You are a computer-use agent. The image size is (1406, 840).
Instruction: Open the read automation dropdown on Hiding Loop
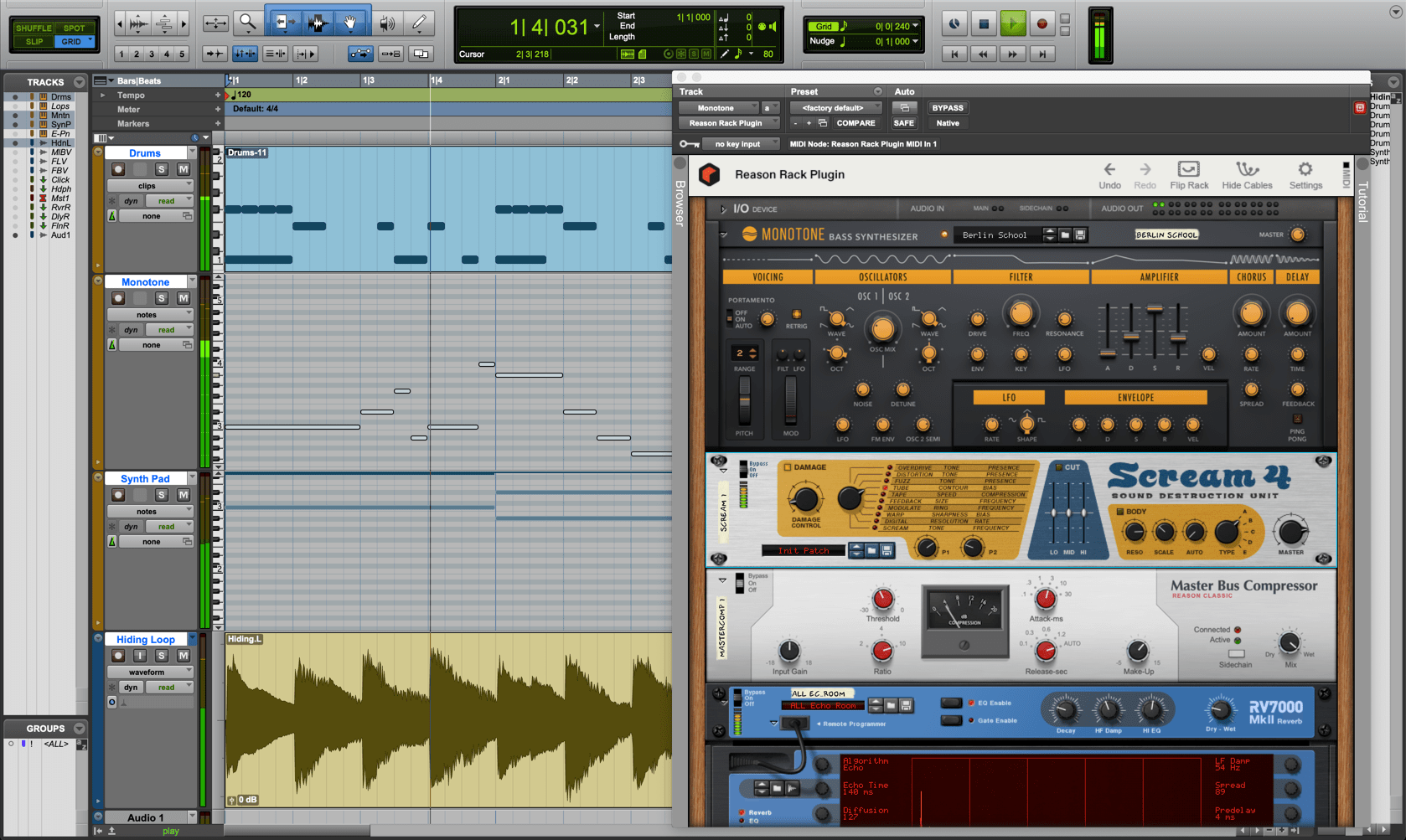168,687
